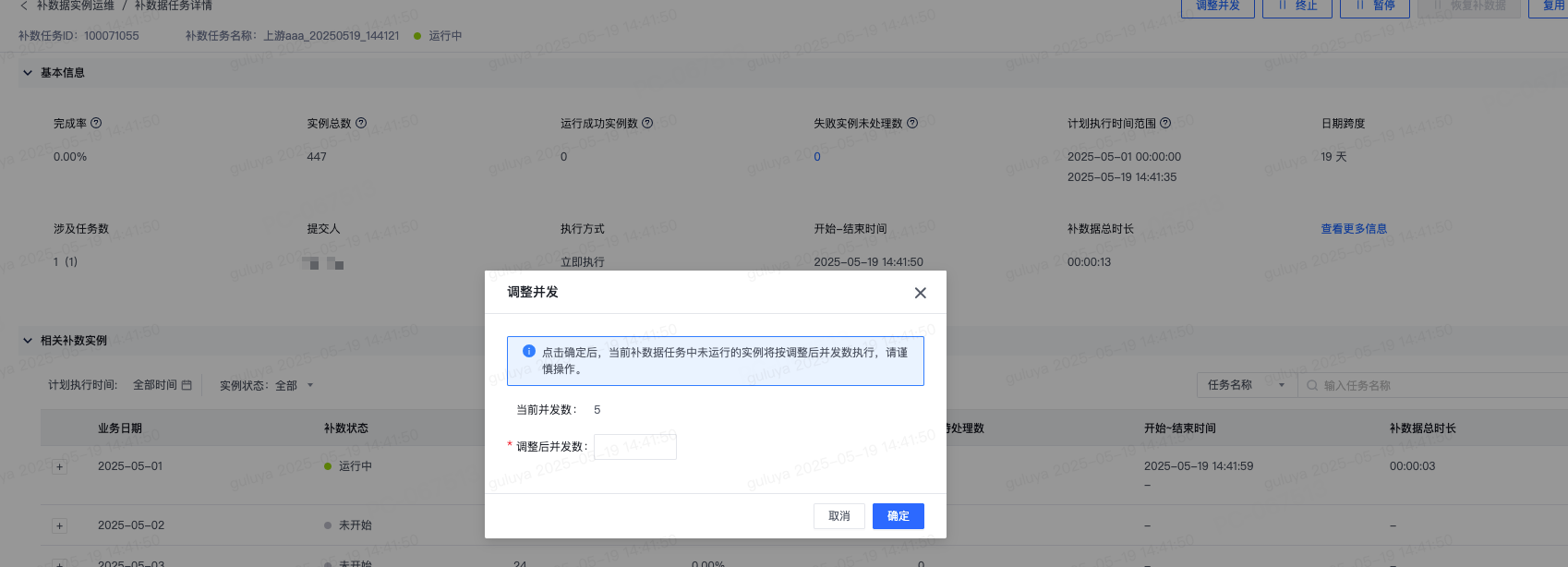This screenshot has height=567, width=1568.
Task: Open the failed instances count link 0
Action: tap(817, 157)
